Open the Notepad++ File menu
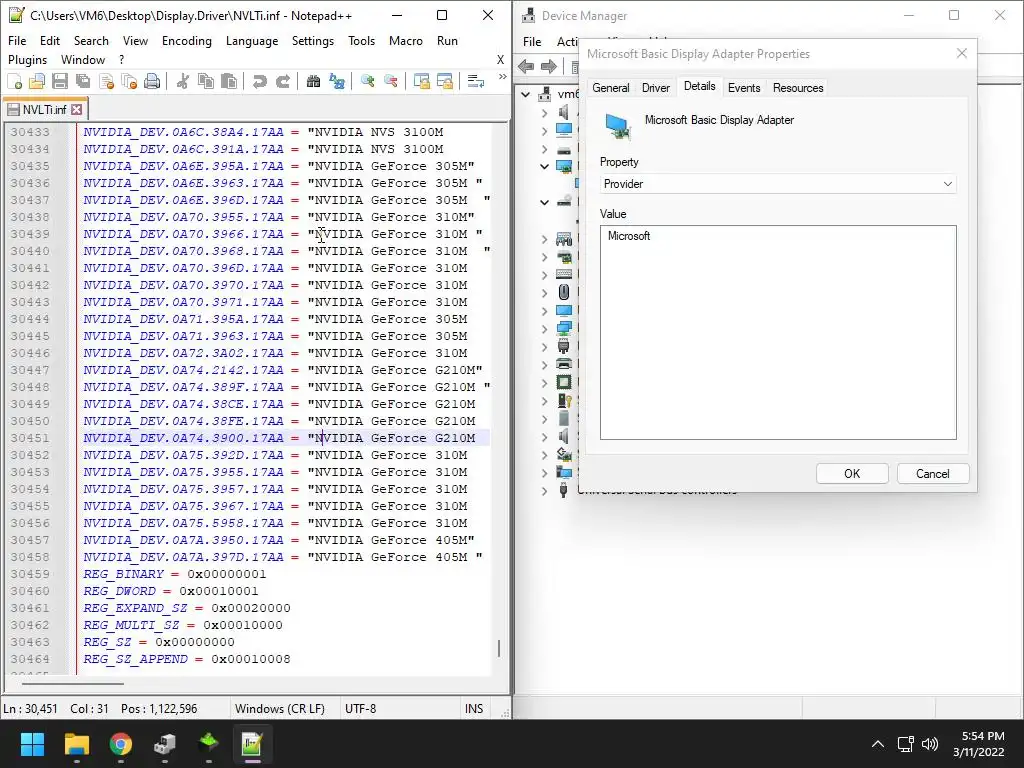 (17, 40)
